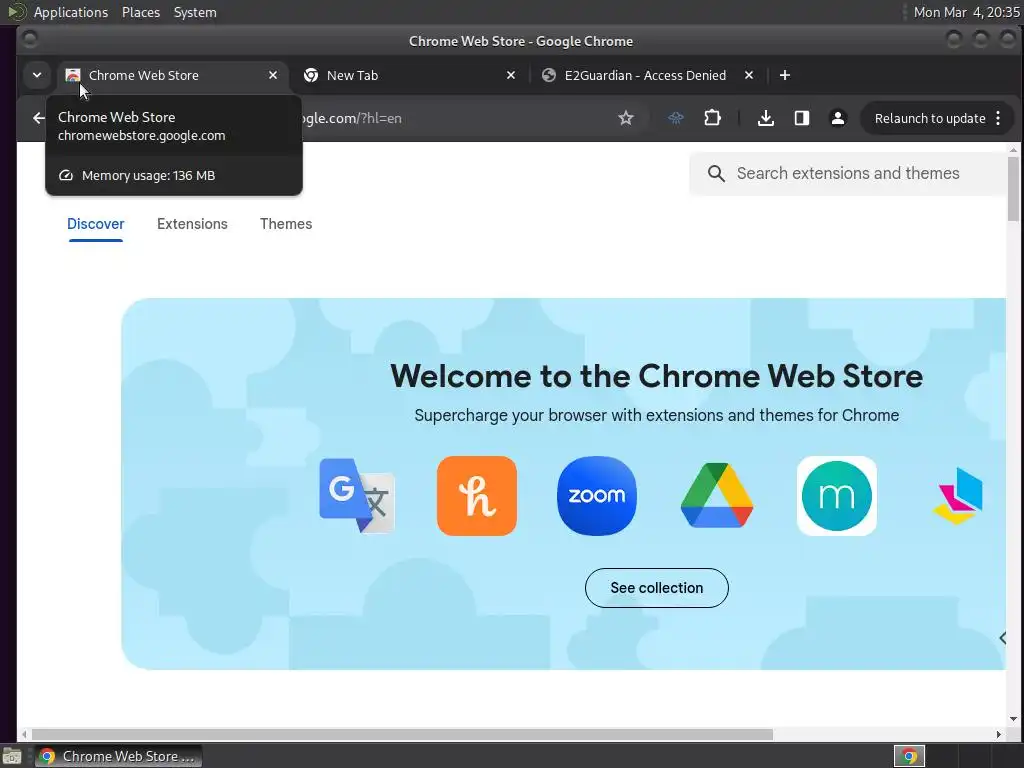Open the teal 'm' extension icon

pyautogui.click(x=837, y=496)
